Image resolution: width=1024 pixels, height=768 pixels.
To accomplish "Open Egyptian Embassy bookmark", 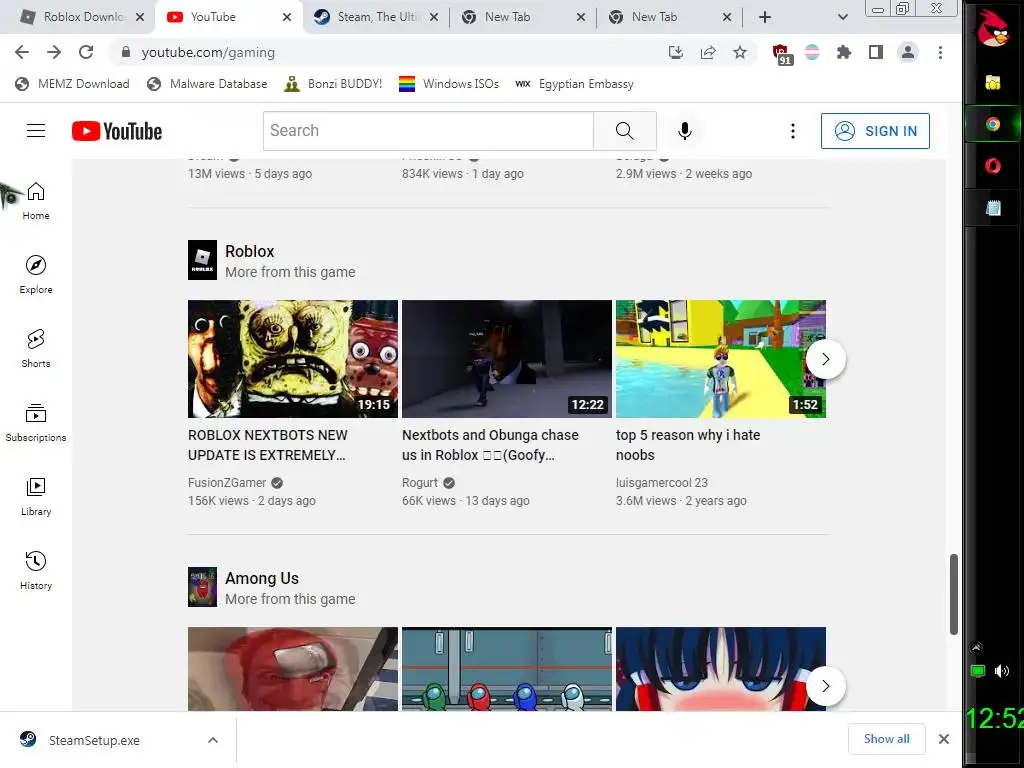I will coord(574,84).
